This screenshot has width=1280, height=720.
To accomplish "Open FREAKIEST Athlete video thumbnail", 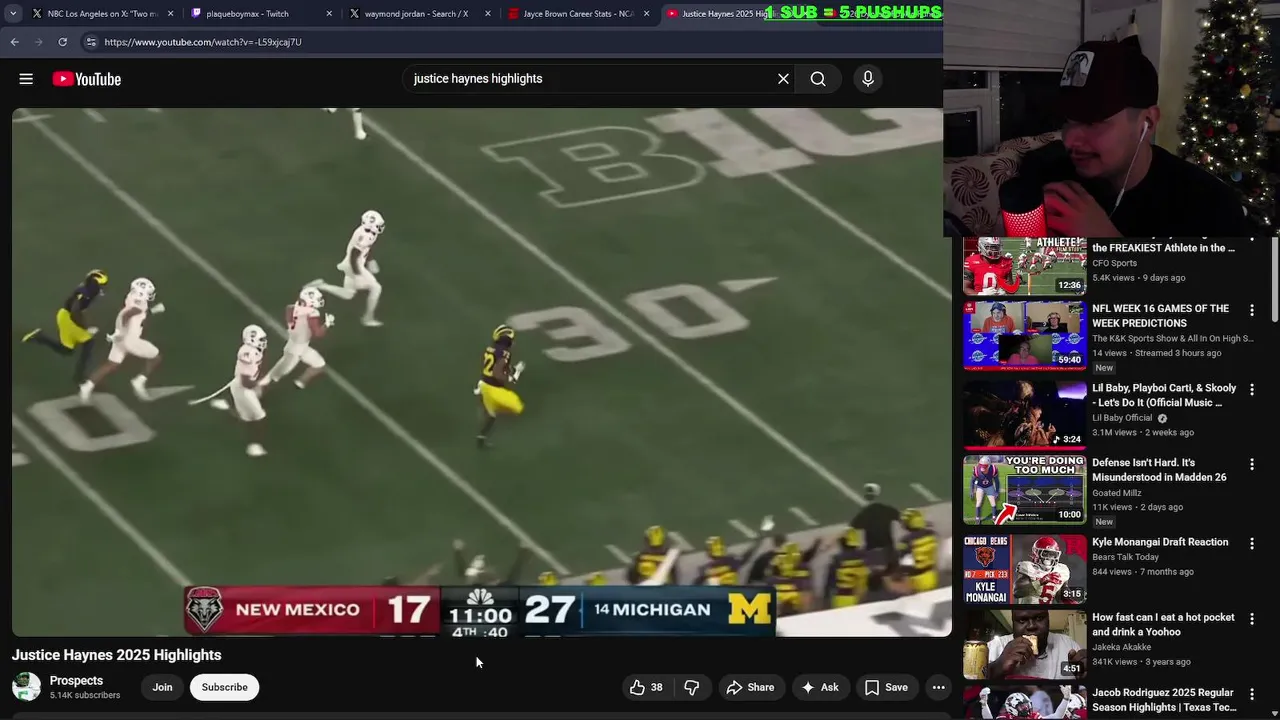I will 1024,266.
